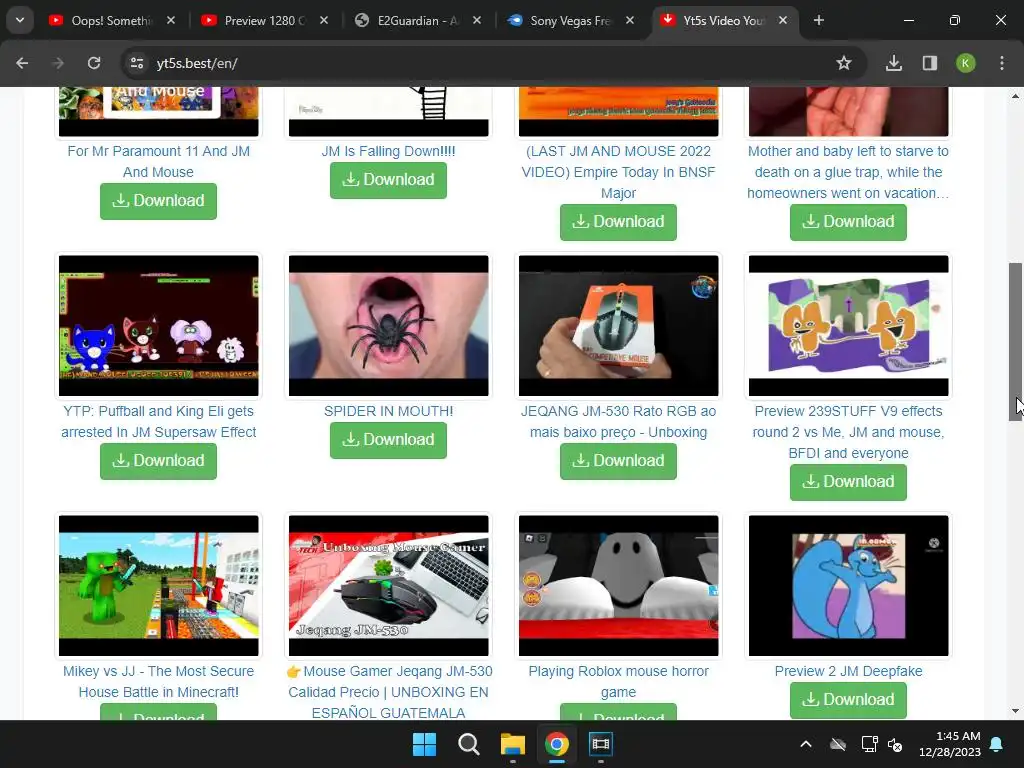Go forward in browser history
Screen dimensions: 1024x768
point(58,63)
